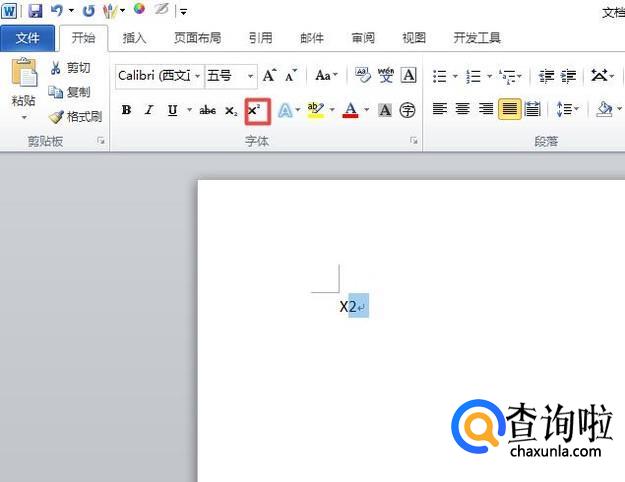This screenshot has width=625, height=482.
Task: Apply the red font color
Action: tap(350, 110)
